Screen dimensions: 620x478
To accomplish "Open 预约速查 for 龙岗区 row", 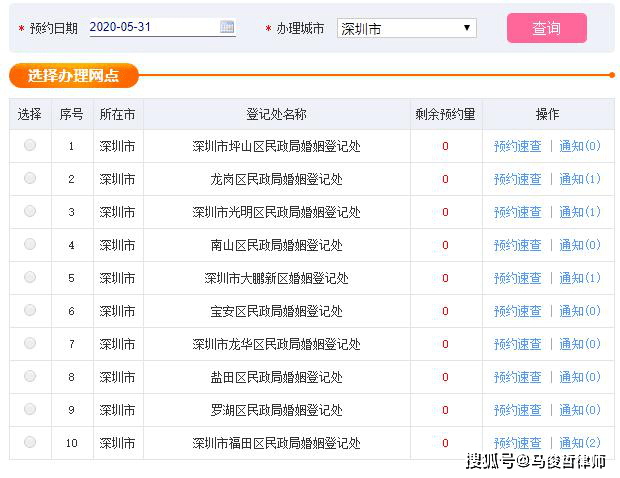I will pos(518,179).
